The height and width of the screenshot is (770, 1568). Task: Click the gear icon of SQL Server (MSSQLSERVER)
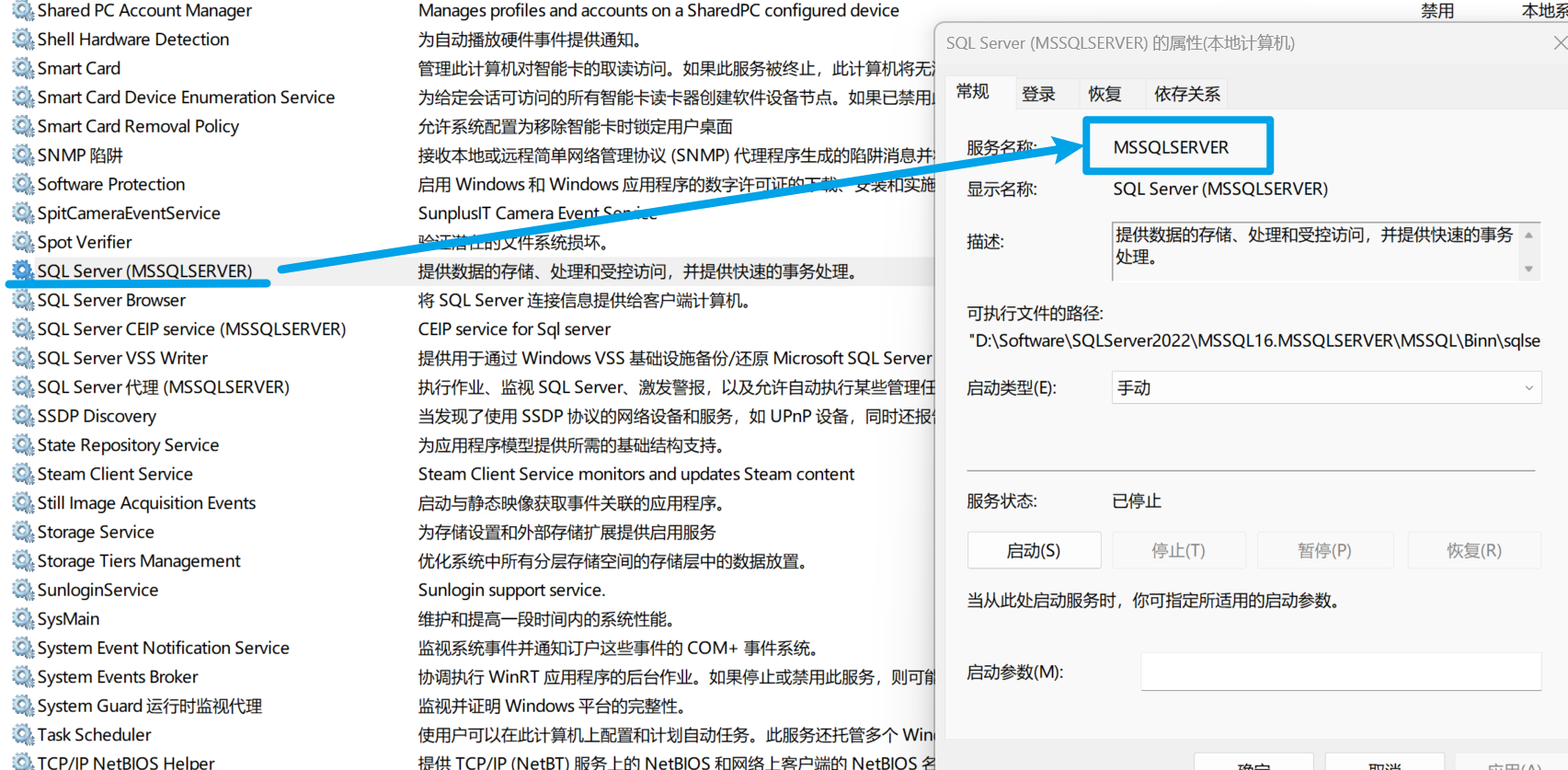pyautogui.click(x=23, y=271)
